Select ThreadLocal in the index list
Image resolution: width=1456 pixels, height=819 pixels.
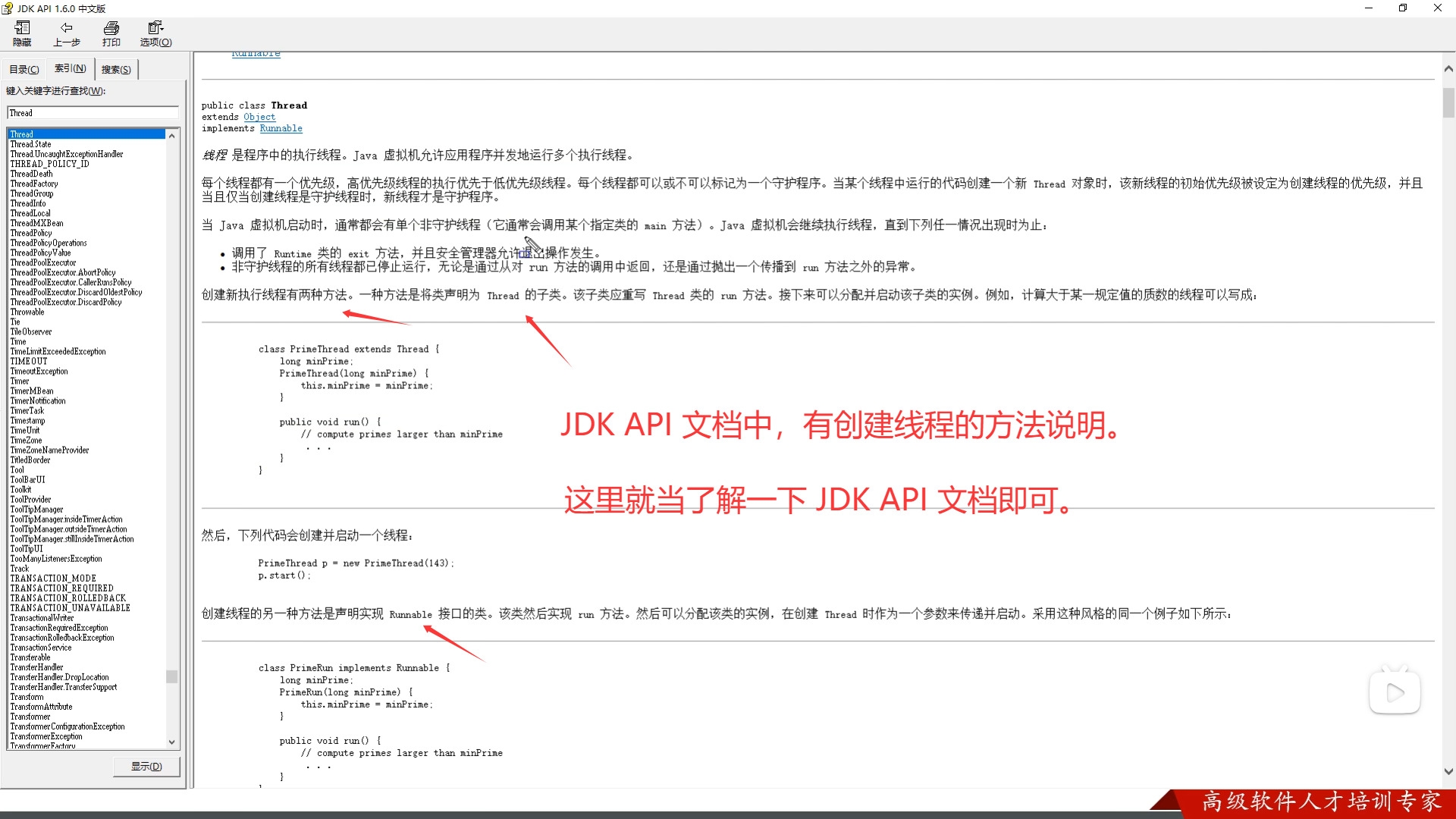[30, 213]
